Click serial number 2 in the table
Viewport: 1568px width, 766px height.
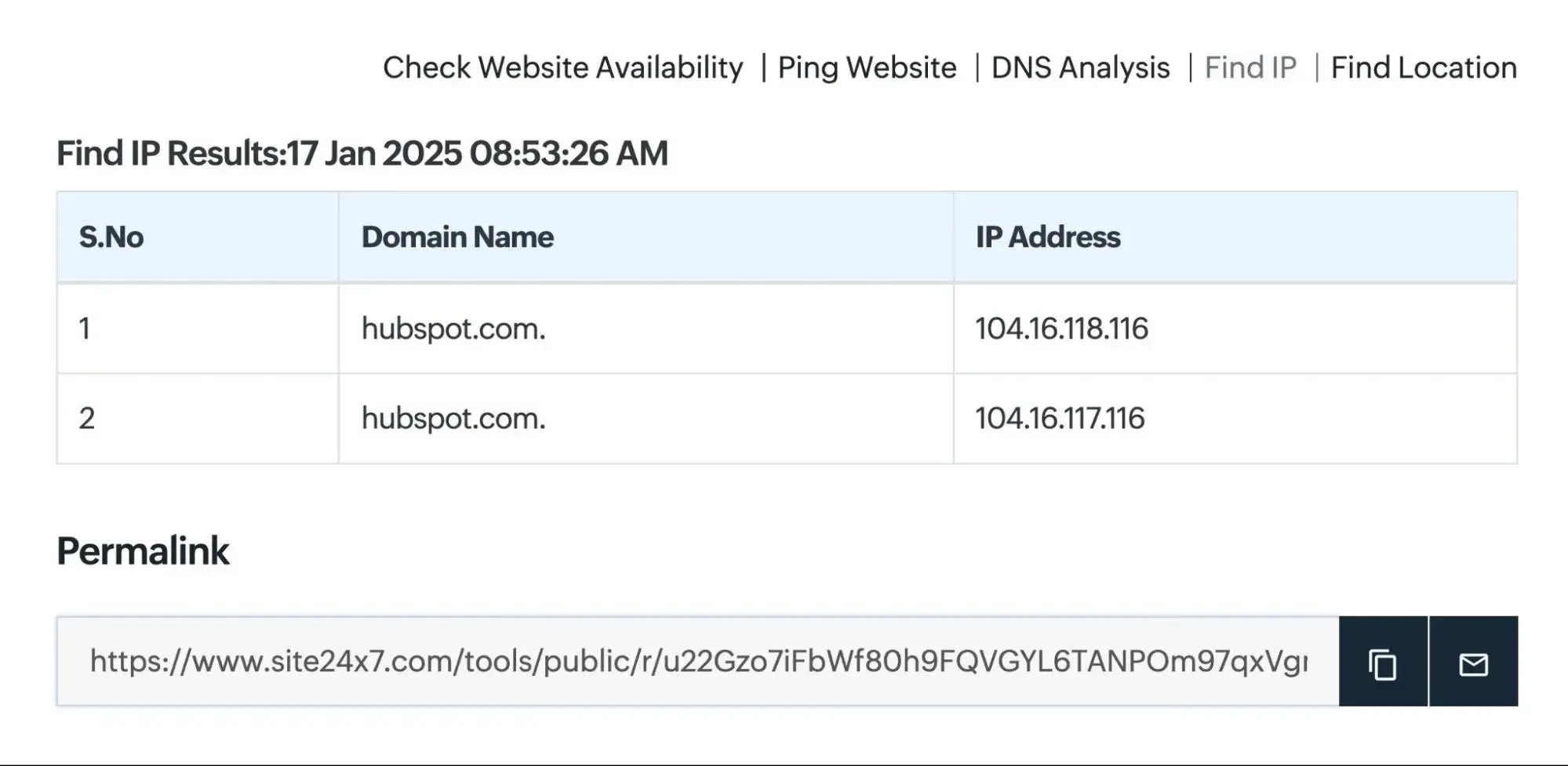pyautogui.click(x=86, y=419)
